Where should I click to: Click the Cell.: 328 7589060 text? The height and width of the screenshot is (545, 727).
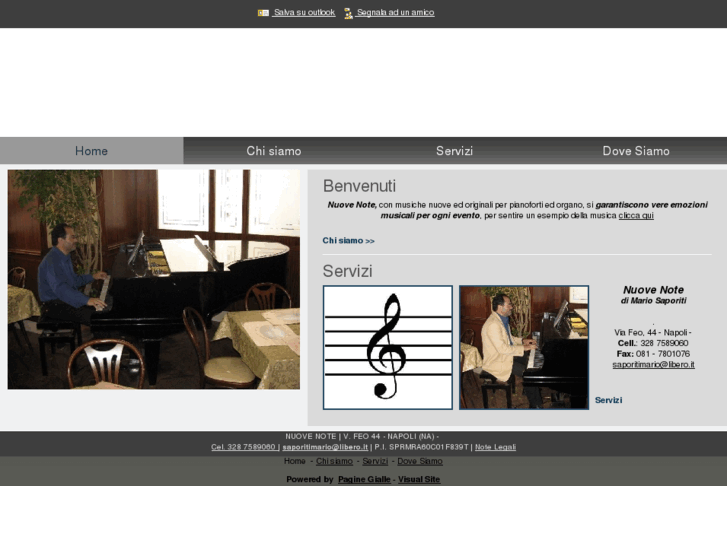(653, 343)
